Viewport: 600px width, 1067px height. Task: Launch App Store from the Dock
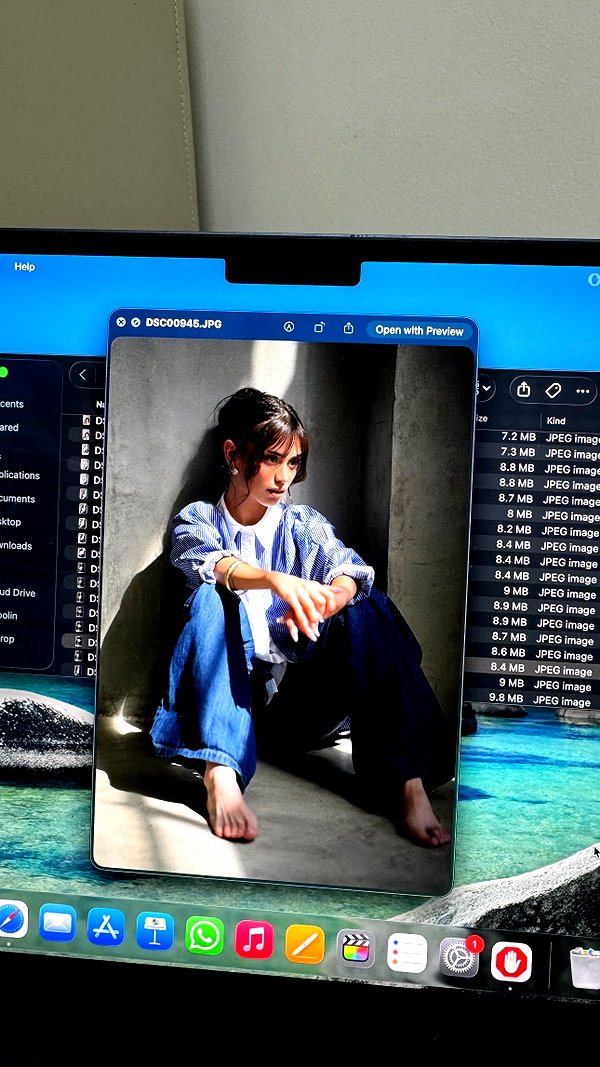click(106, 927)
